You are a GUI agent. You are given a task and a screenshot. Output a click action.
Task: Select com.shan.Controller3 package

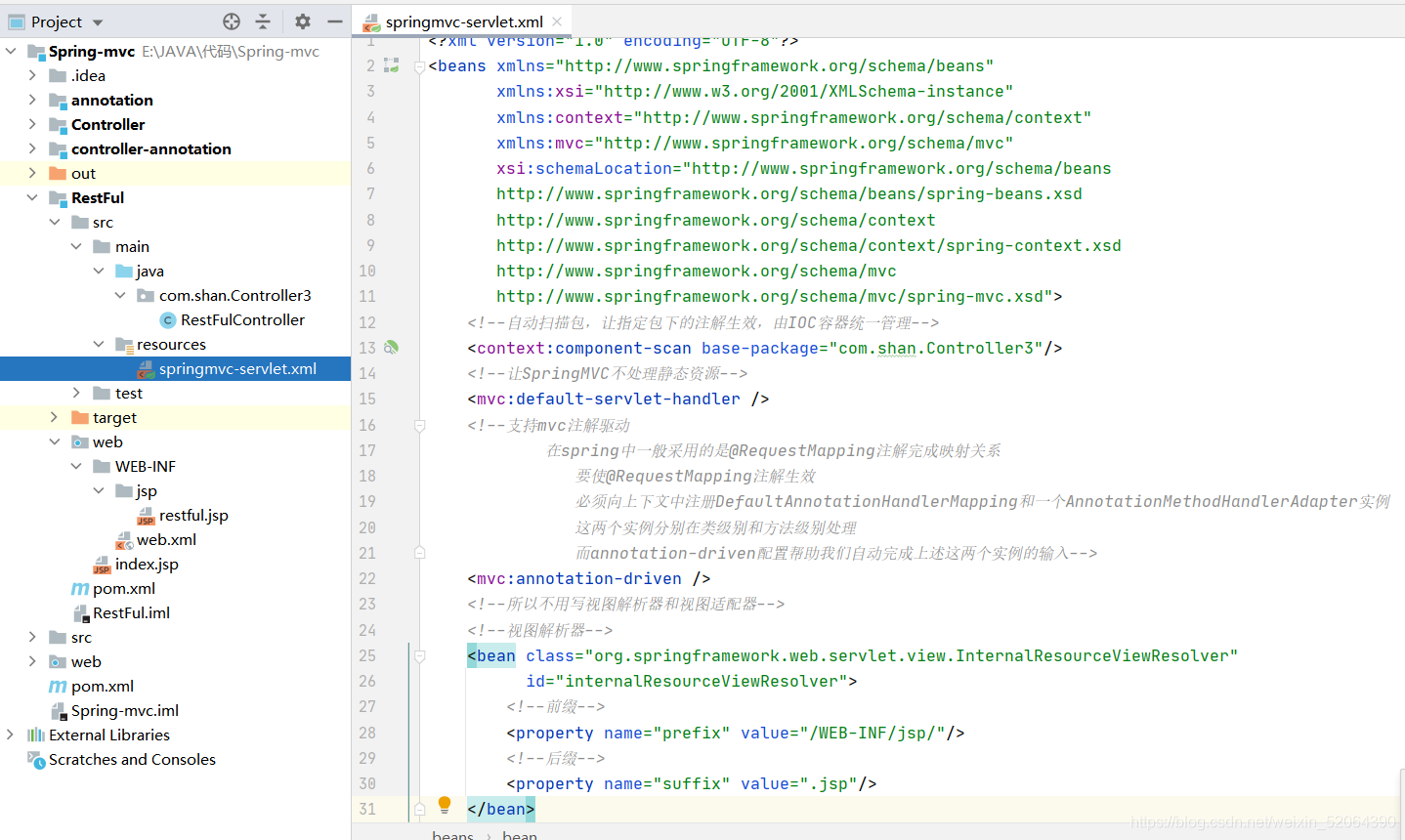pyautogui.click(x=235, y=295)
